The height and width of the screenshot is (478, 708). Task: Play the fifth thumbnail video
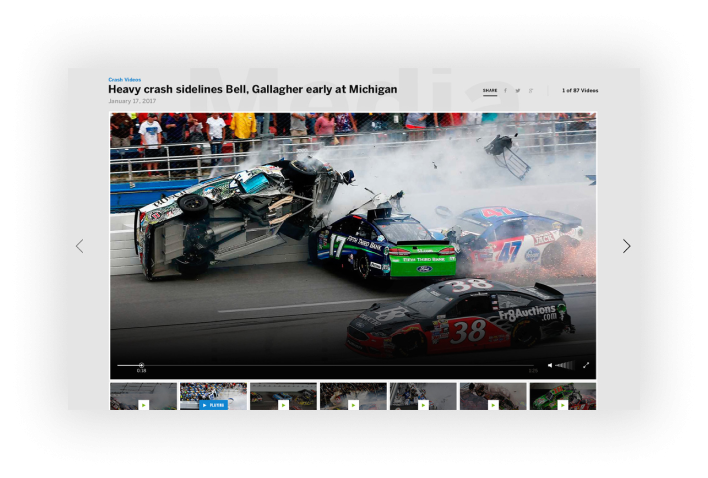point(423,396)
